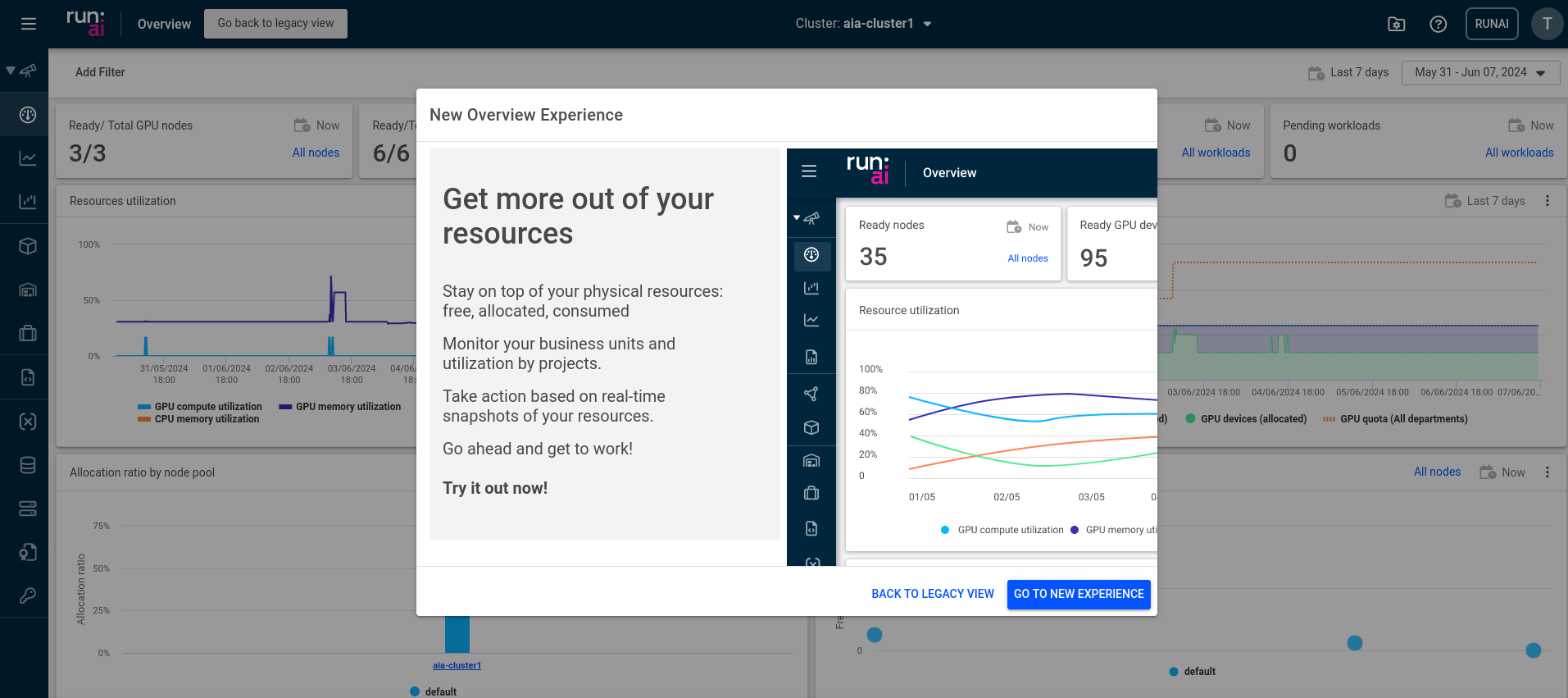Open All nodes link on GPU nodes card
Viewport: 1568px width, 698px height.
pos(316,153)
